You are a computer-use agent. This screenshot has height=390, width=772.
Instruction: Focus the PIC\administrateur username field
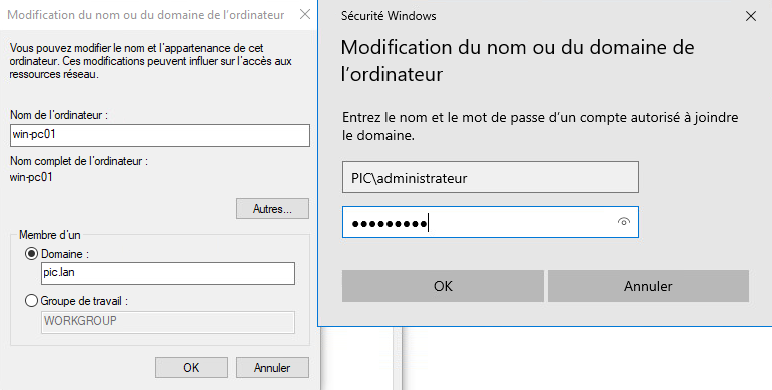(x=490, y=177)
